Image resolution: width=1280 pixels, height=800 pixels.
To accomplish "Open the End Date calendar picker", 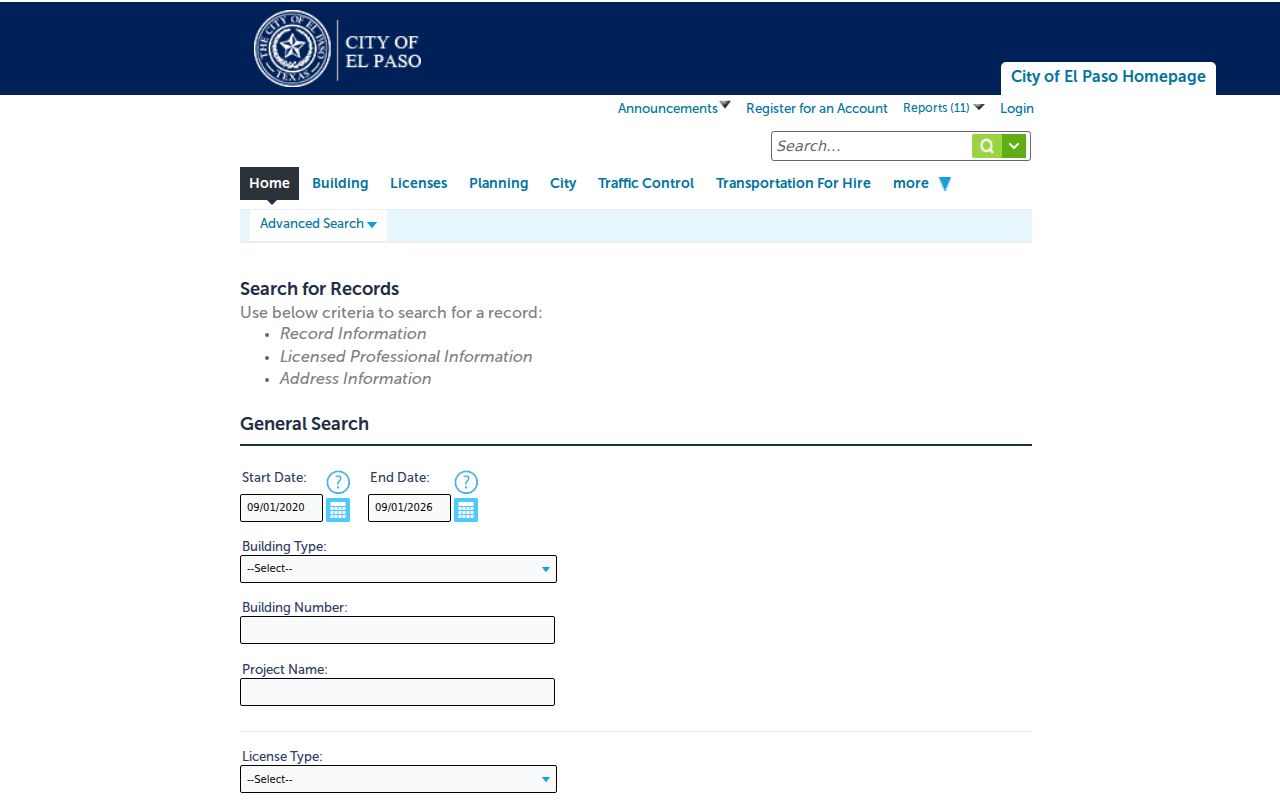I will click(466, 510).
